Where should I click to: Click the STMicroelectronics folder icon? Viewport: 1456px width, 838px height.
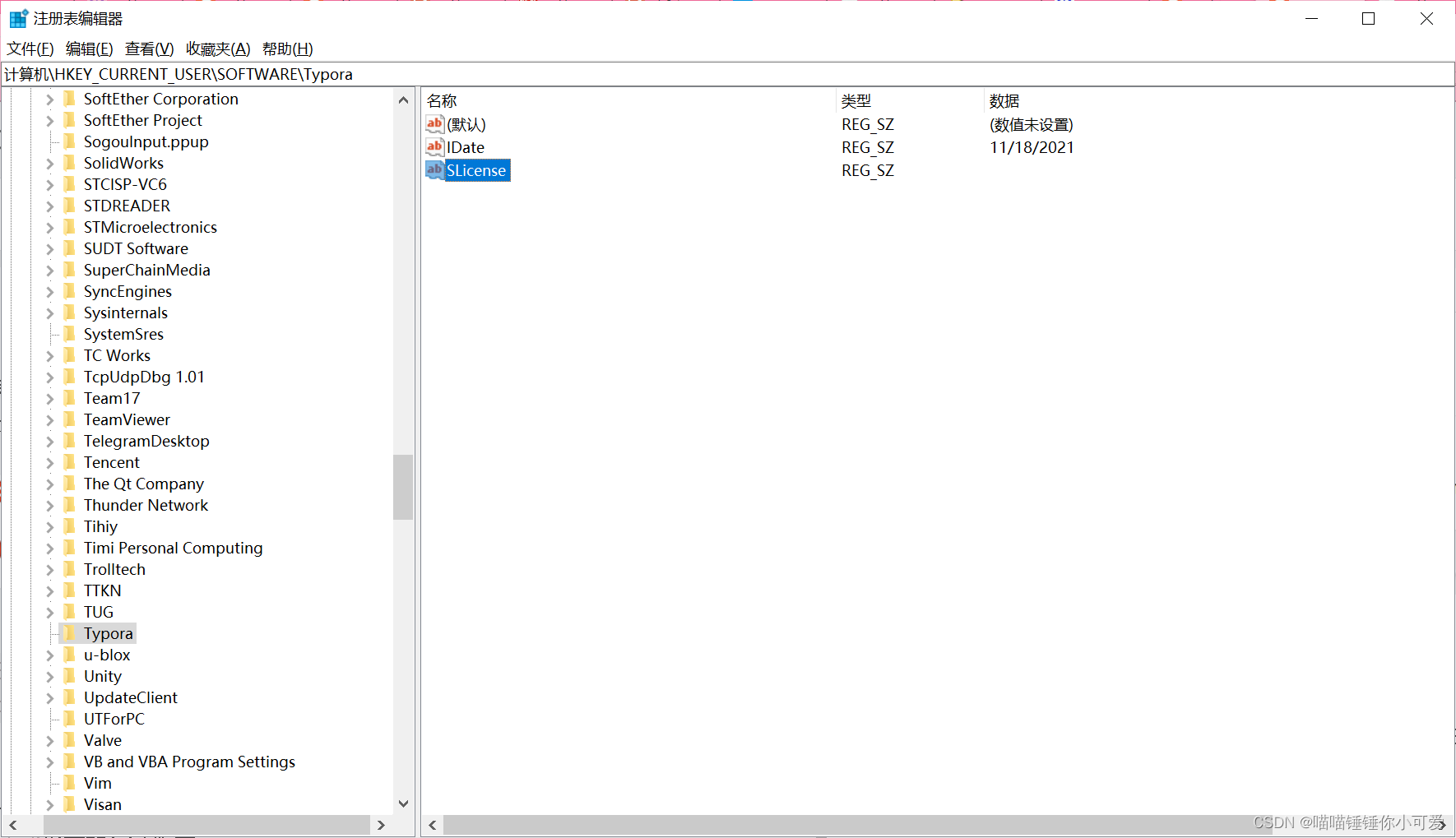coord(70,226)
